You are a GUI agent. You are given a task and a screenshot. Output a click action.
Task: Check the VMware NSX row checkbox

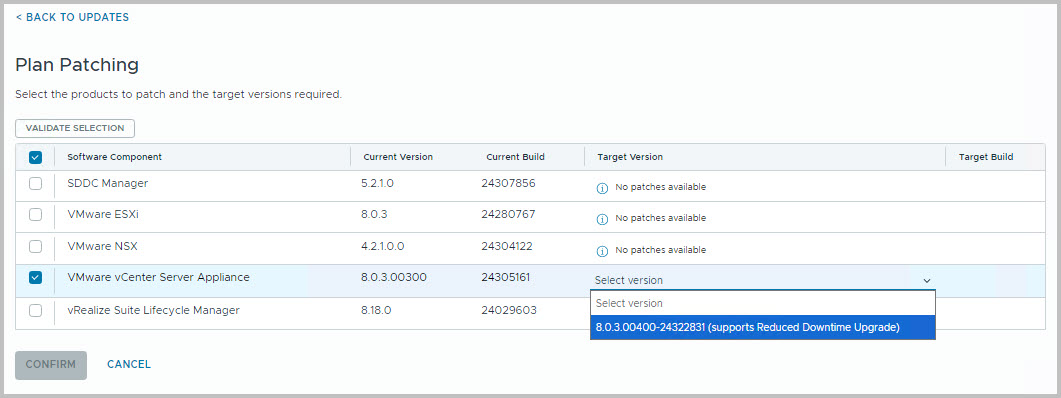[x=36, y=246]
